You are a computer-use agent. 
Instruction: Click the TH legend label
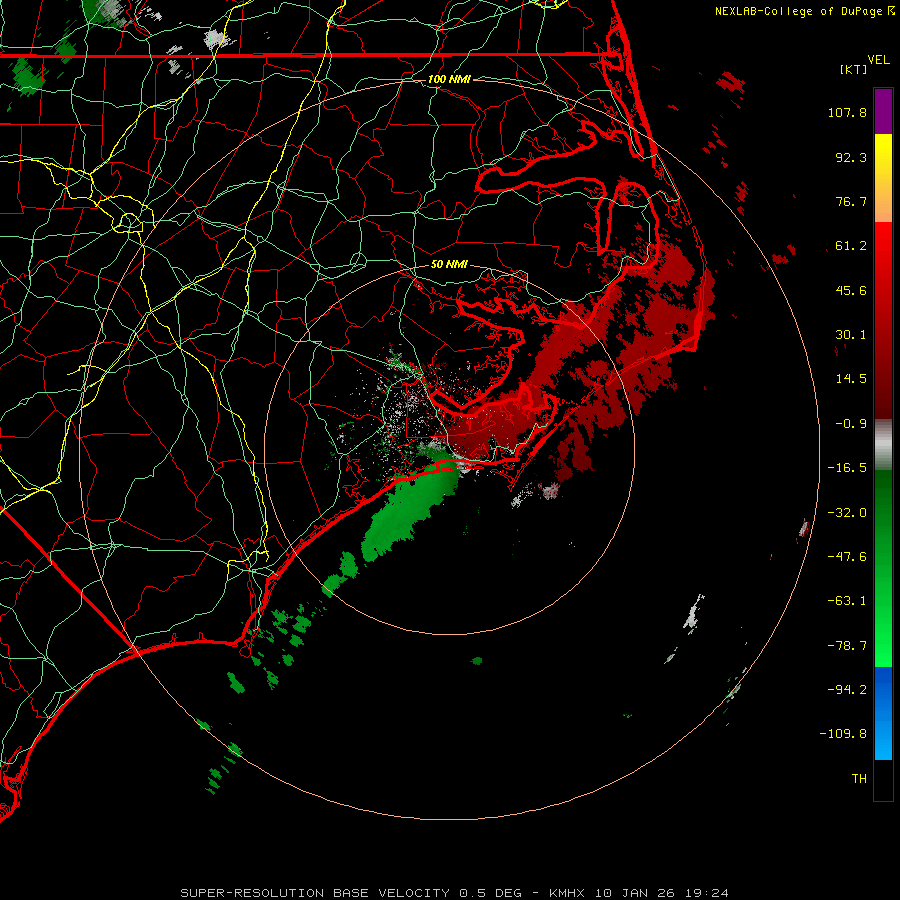click(x=859, y=779)
